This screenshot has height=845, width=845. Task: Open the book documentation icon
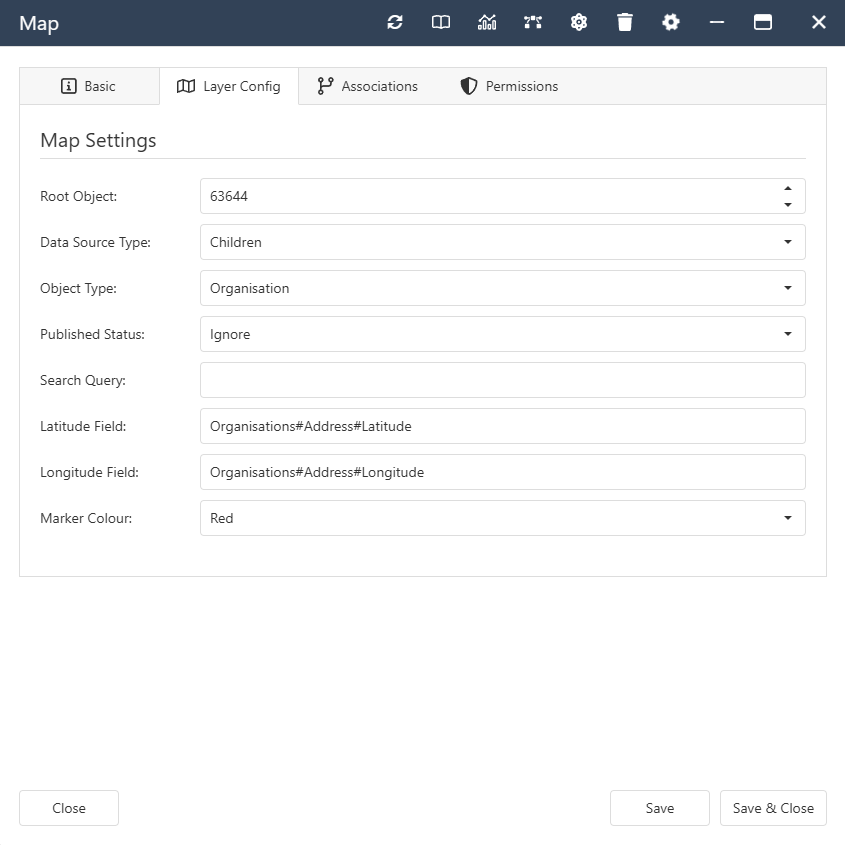pos(441,22)
